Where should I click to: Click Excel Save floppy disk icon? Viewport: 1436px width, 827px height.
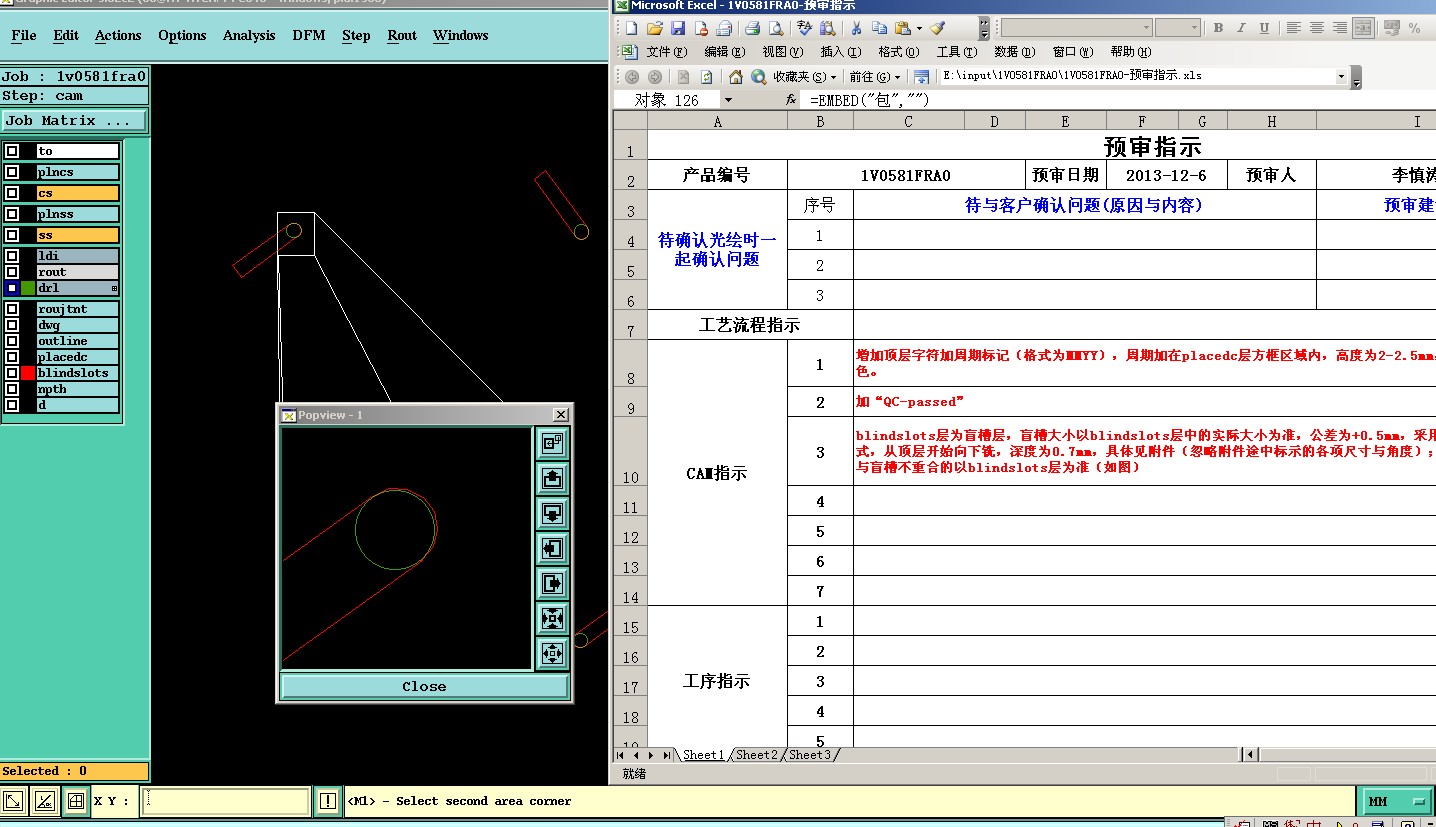(678, 28)
